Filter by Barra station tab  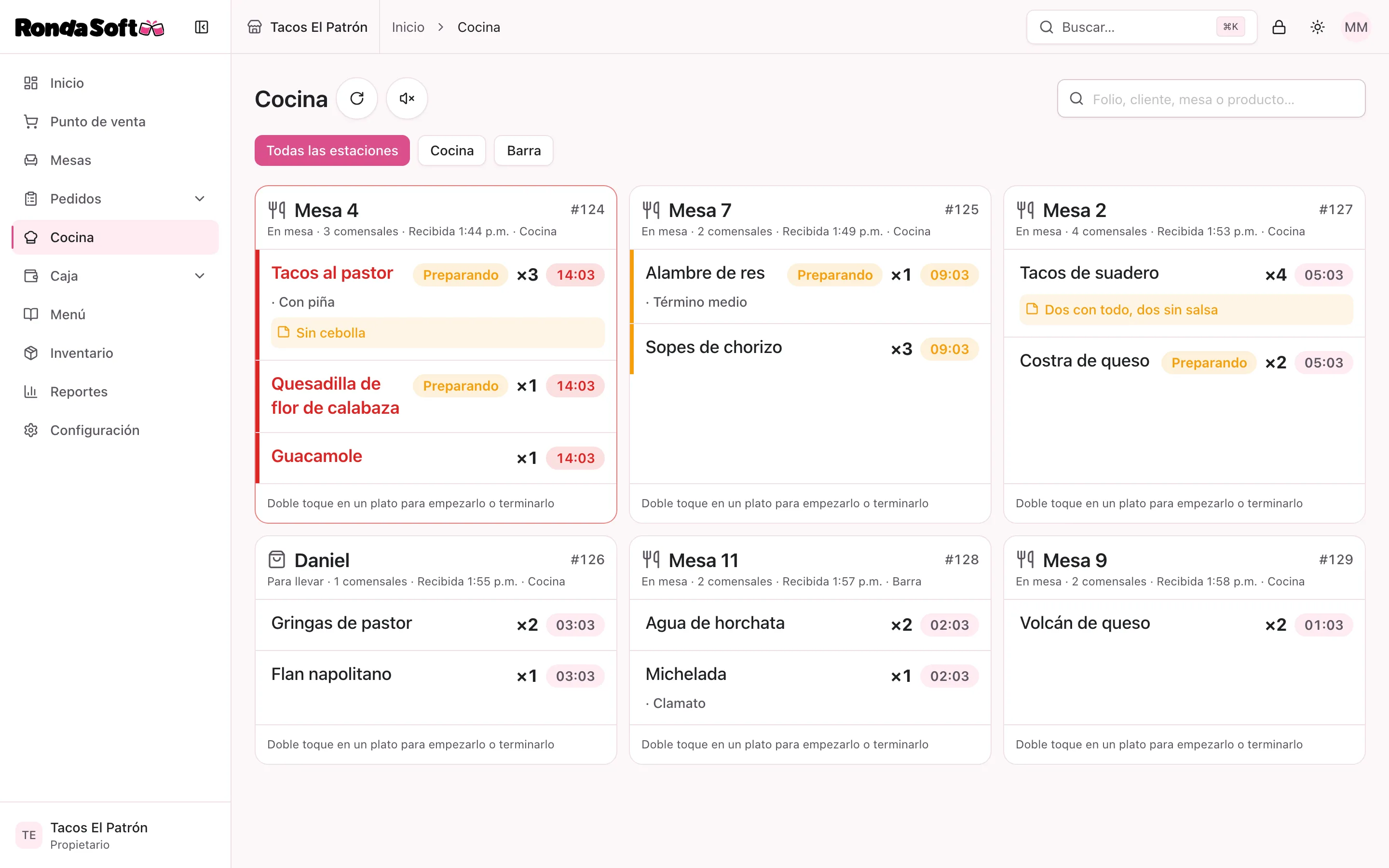(x=523, y=150)
